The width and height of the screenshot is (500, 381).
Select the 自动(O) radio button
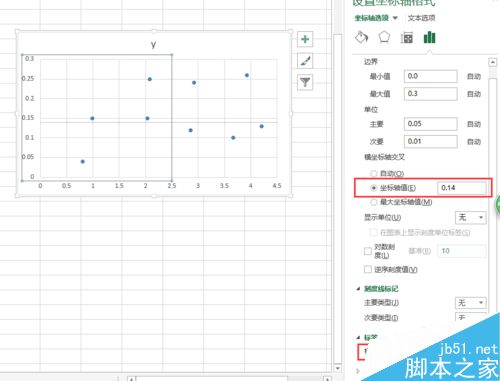[374, 173]
